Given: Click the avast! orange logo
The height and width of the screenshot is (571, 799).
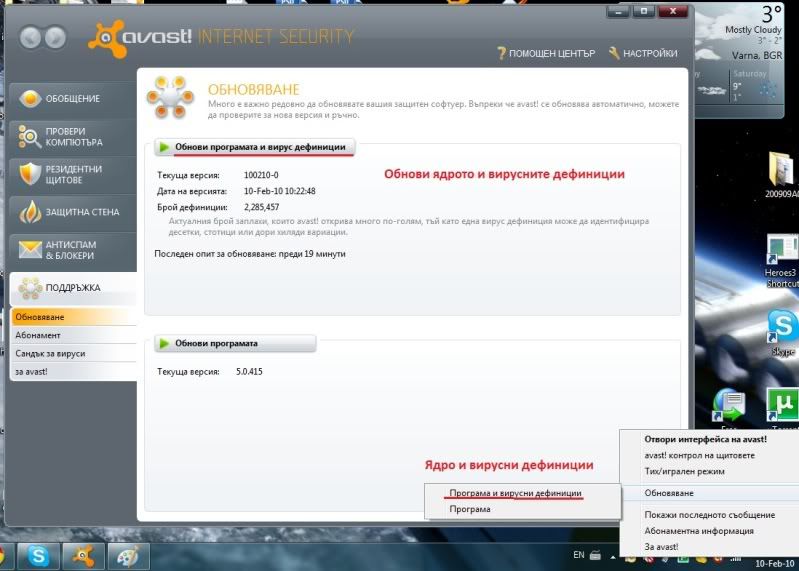Looking at the screenshot, I should 106,39.
